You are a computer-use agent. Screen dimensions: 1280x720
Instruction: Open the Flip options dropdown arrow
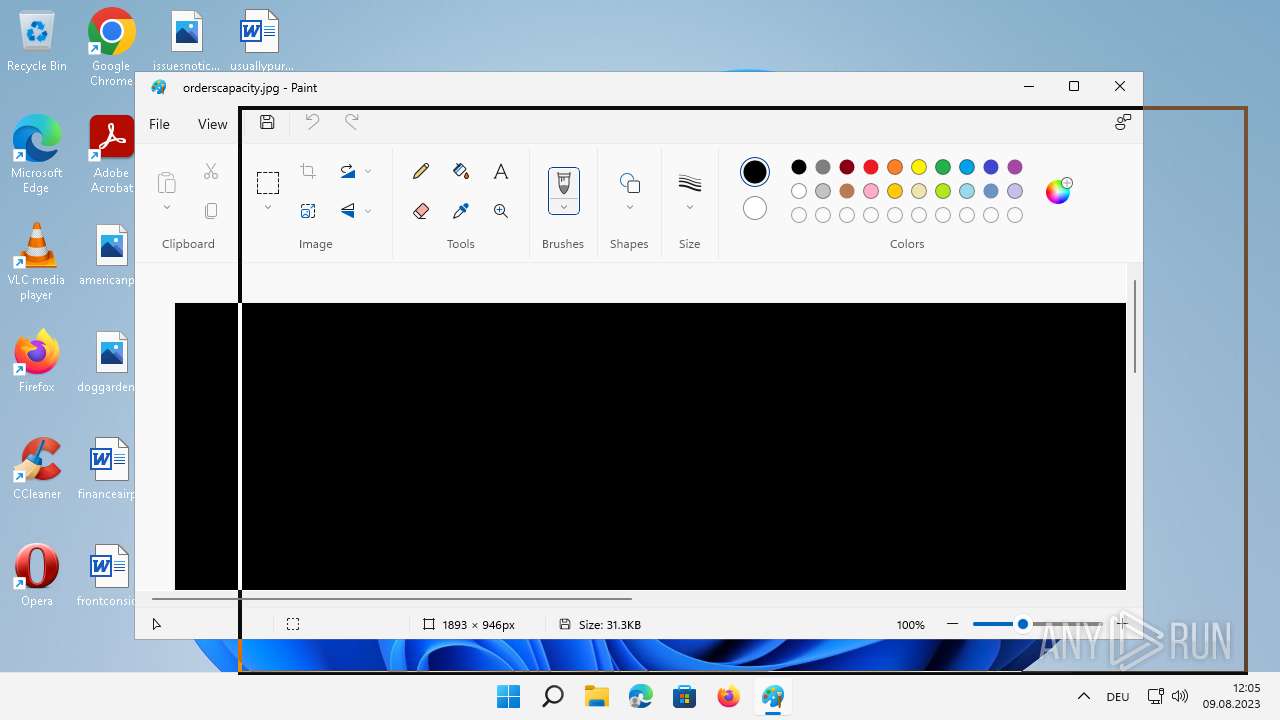point(368,211)
